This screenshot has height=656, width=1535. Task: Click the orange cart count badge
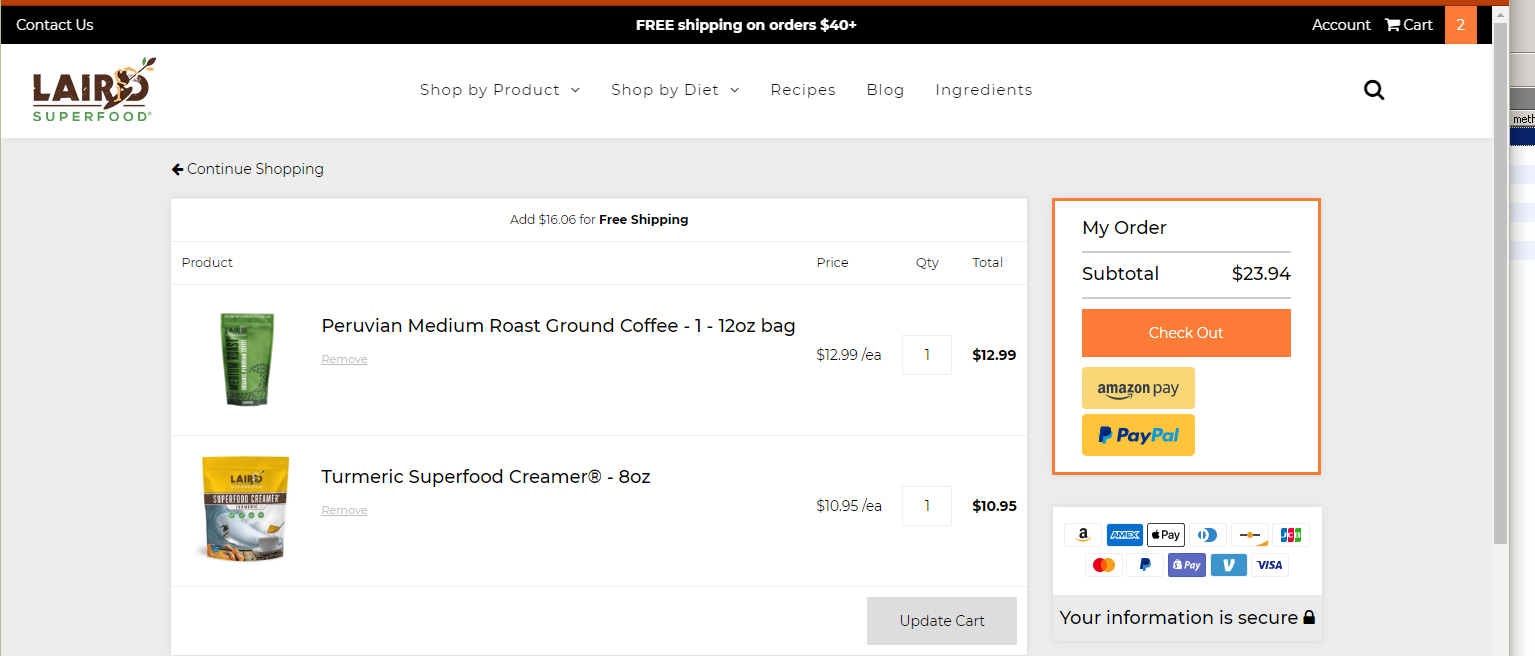click(1460, 25)
